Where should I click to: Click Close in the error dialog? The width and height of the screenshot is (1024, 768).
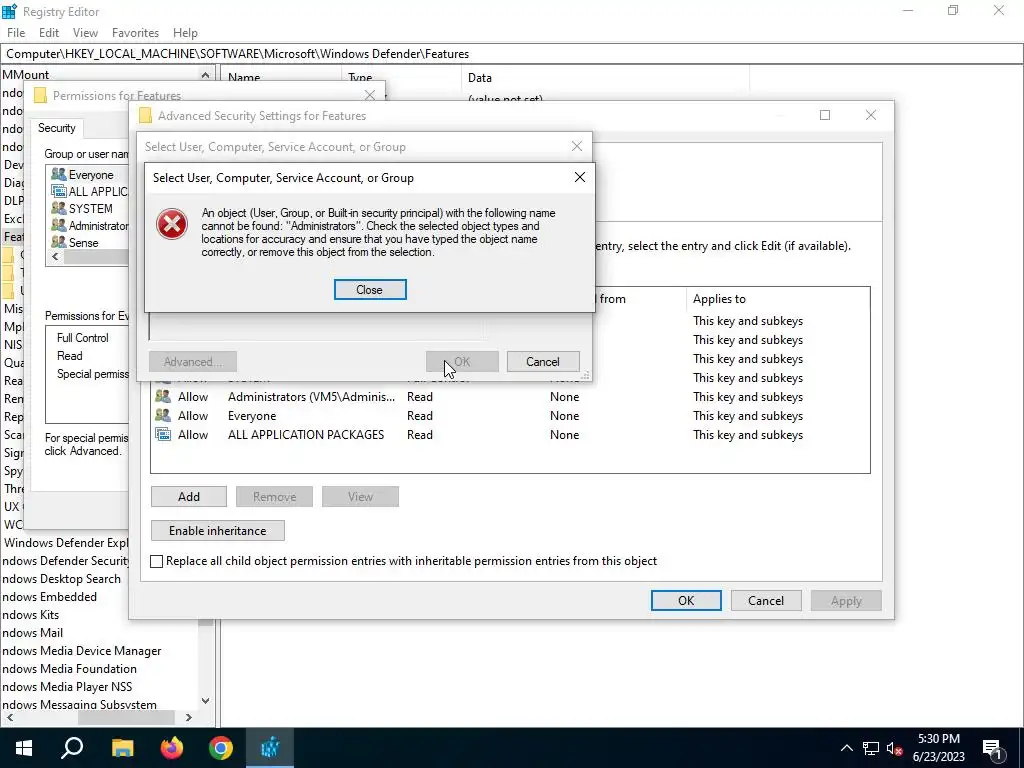370,289
